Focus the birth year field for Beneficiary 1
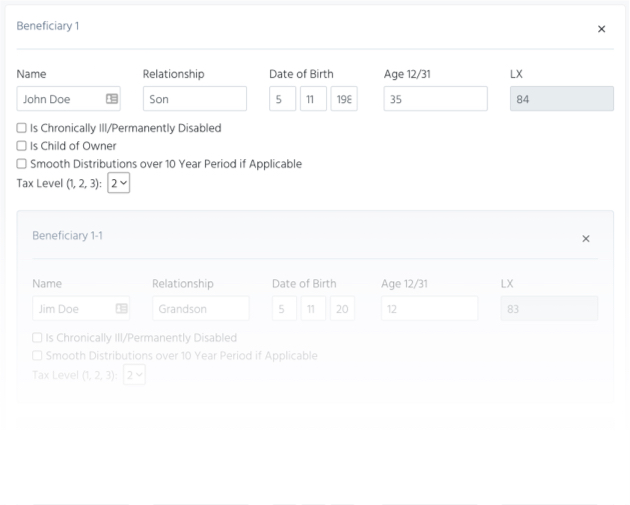 343,99
